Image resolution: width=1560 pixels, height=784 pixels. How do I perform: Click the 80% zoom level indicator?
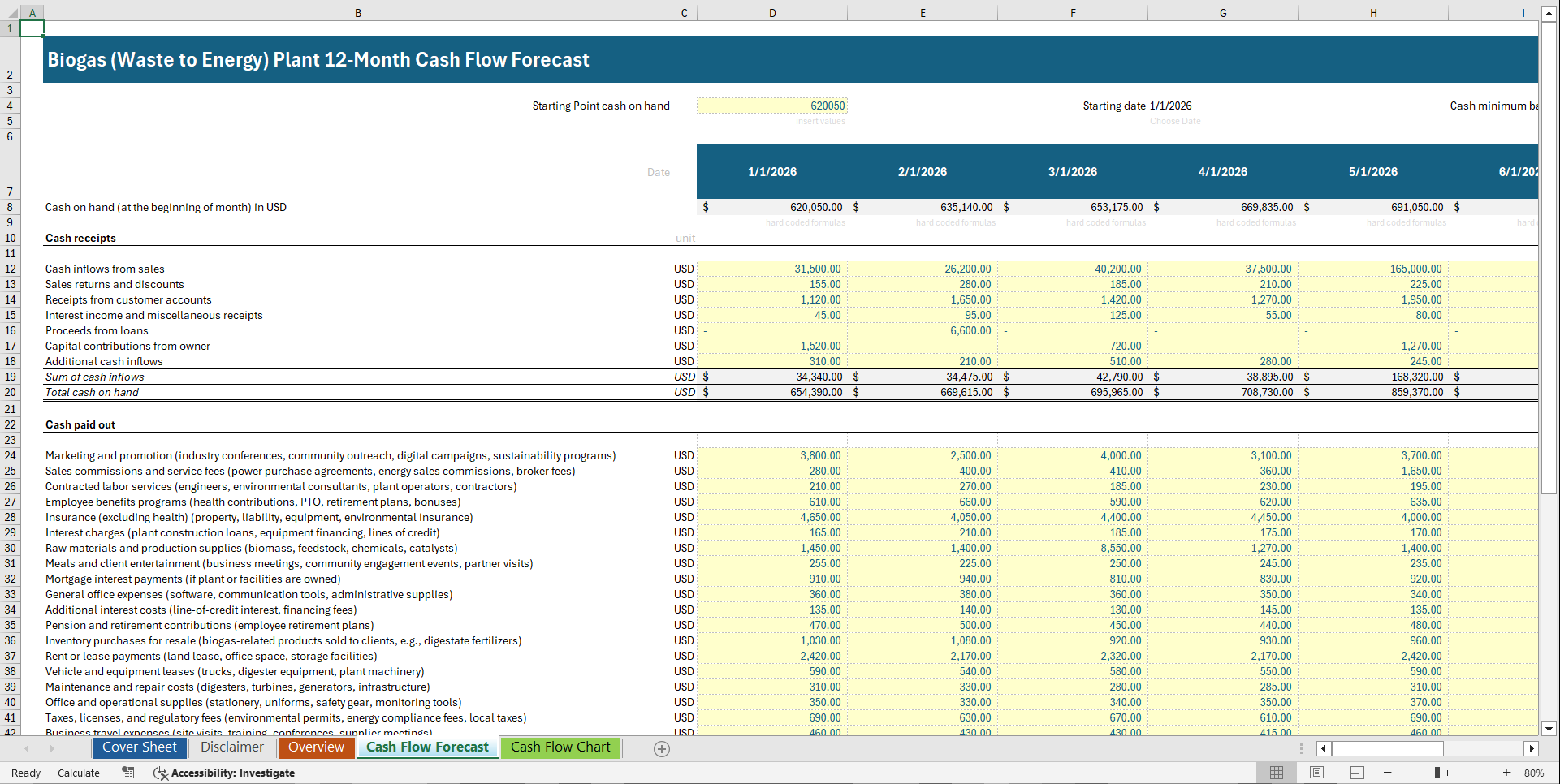[1535, 773]
